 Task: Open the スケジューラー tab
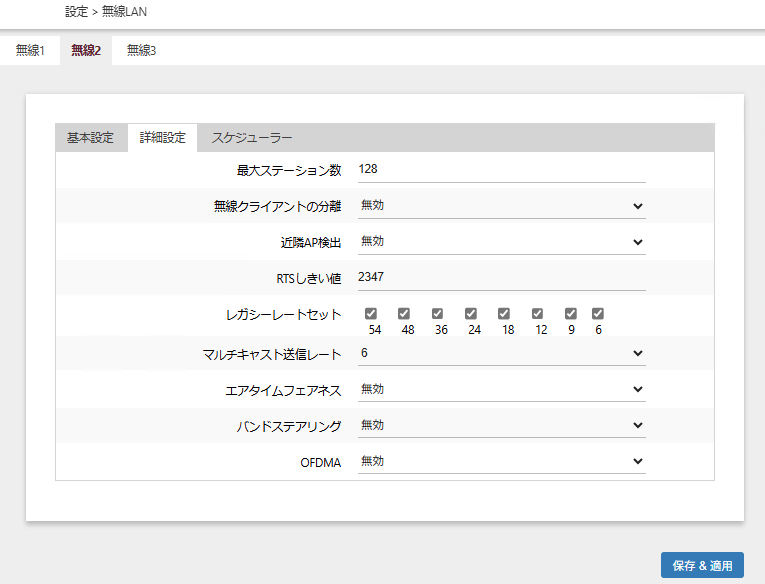tap(252, 138)
